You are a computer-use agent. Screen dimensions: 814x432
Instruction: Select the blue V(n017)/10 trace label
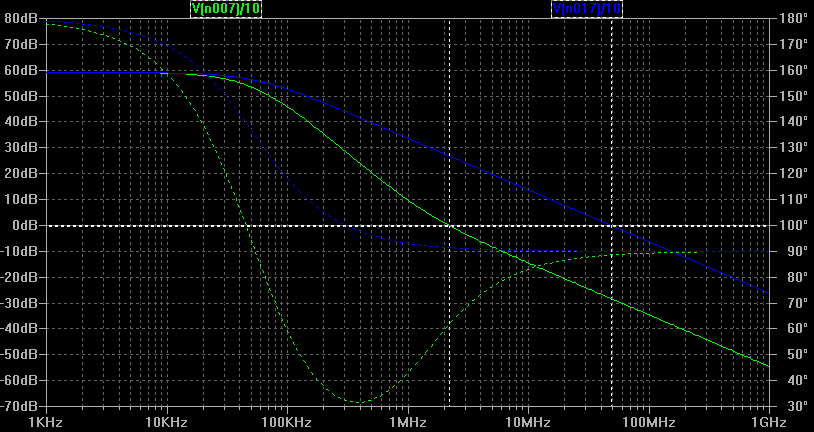coord(587,8)
